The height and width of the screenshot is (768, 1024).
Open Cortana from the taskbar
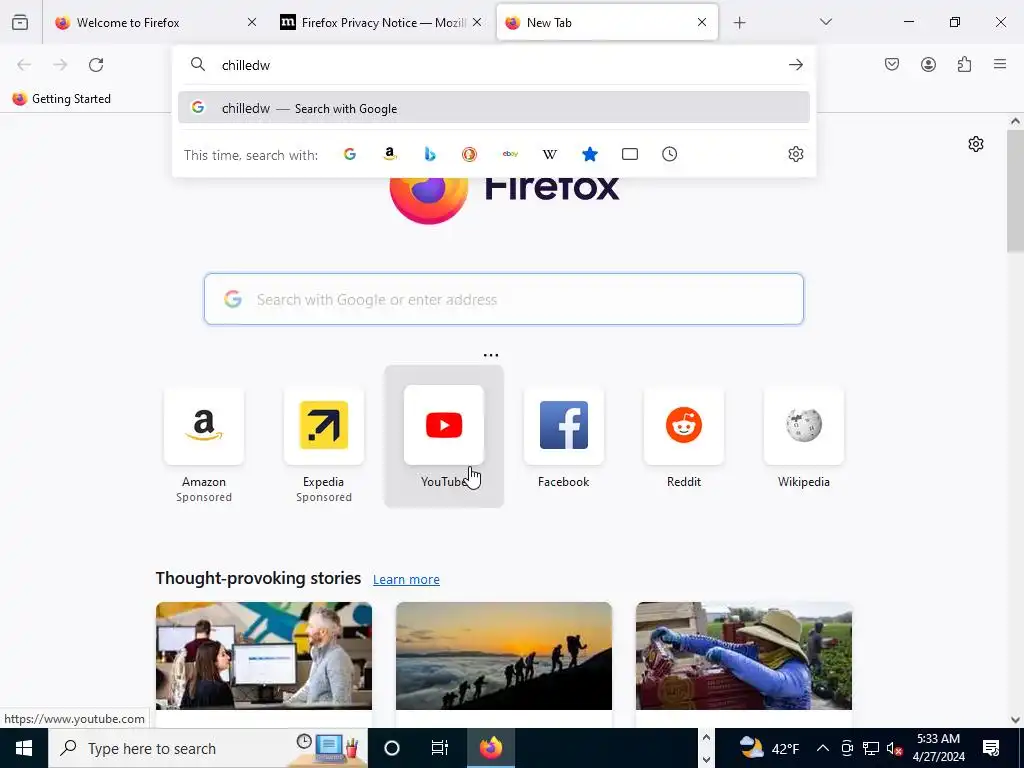(x=392, y=748)
